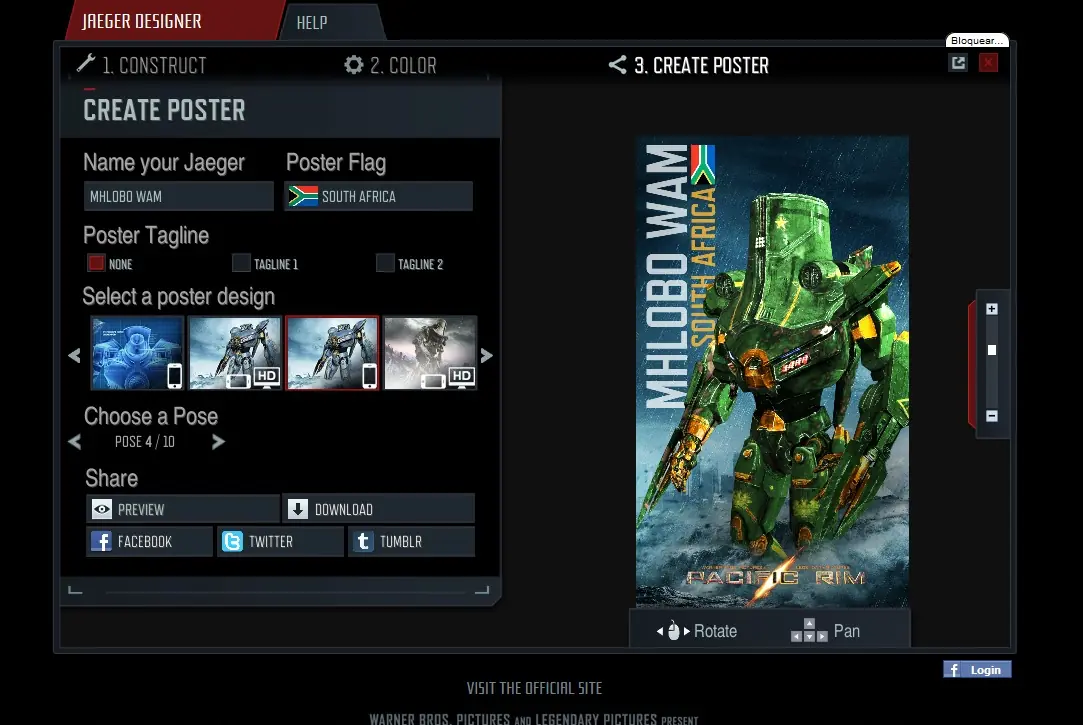This screenshot has width=1083, height=725.
Task: Go to step 2. Color
Action: tap(390, 66)
